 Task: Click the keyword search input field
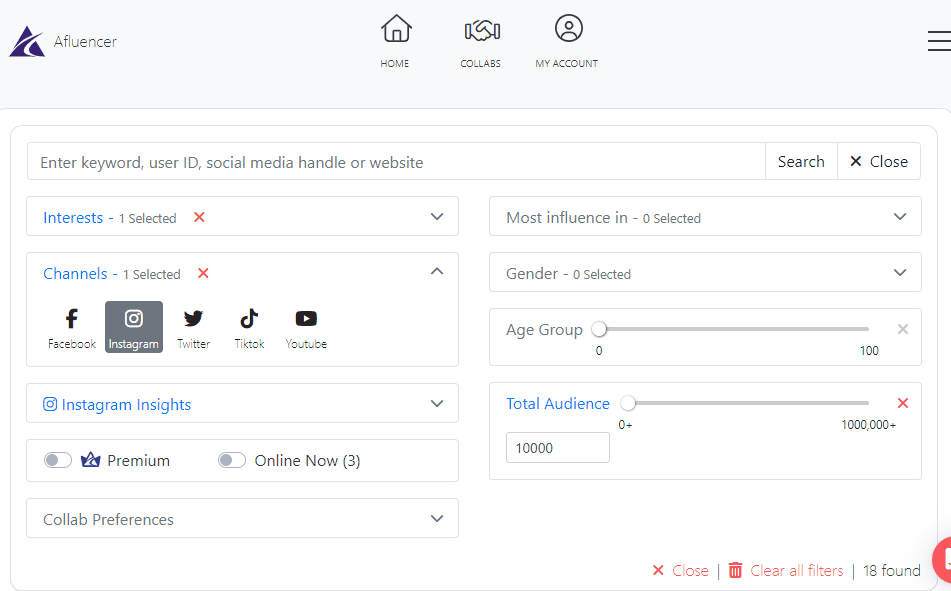click(x=395, y=161)
